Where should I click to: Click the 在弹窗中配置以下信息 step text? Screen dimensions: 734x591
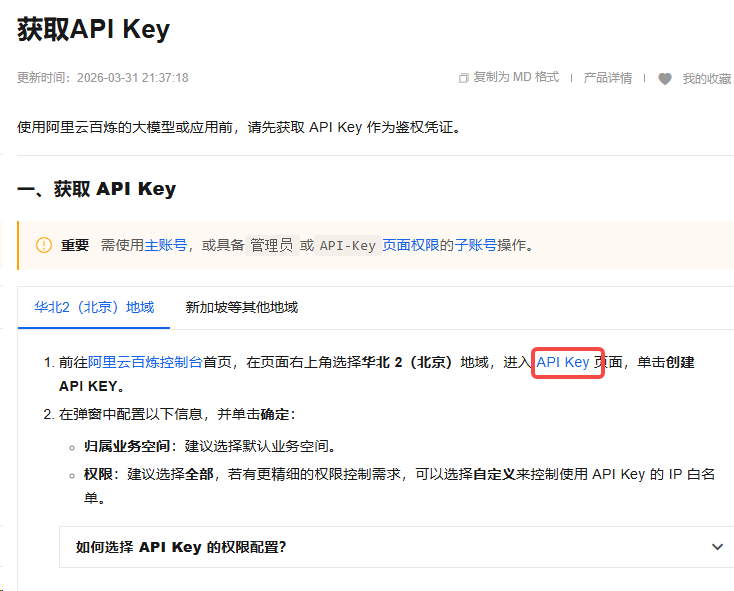pyautogui.click(x=177, y=414)
